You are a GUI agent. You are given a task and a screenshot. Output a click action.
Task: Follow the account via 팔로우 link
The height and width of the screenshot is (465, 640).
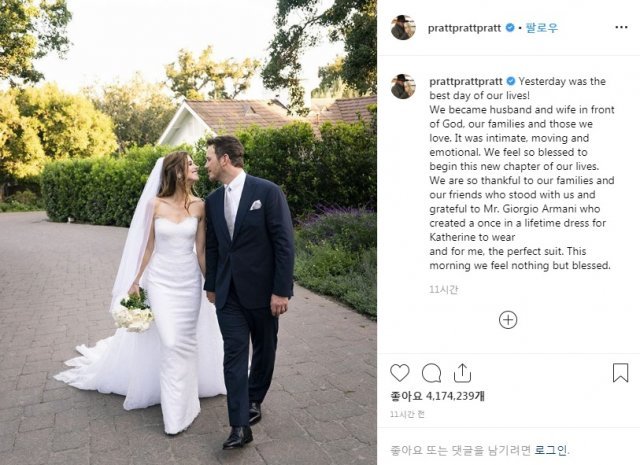541,28
